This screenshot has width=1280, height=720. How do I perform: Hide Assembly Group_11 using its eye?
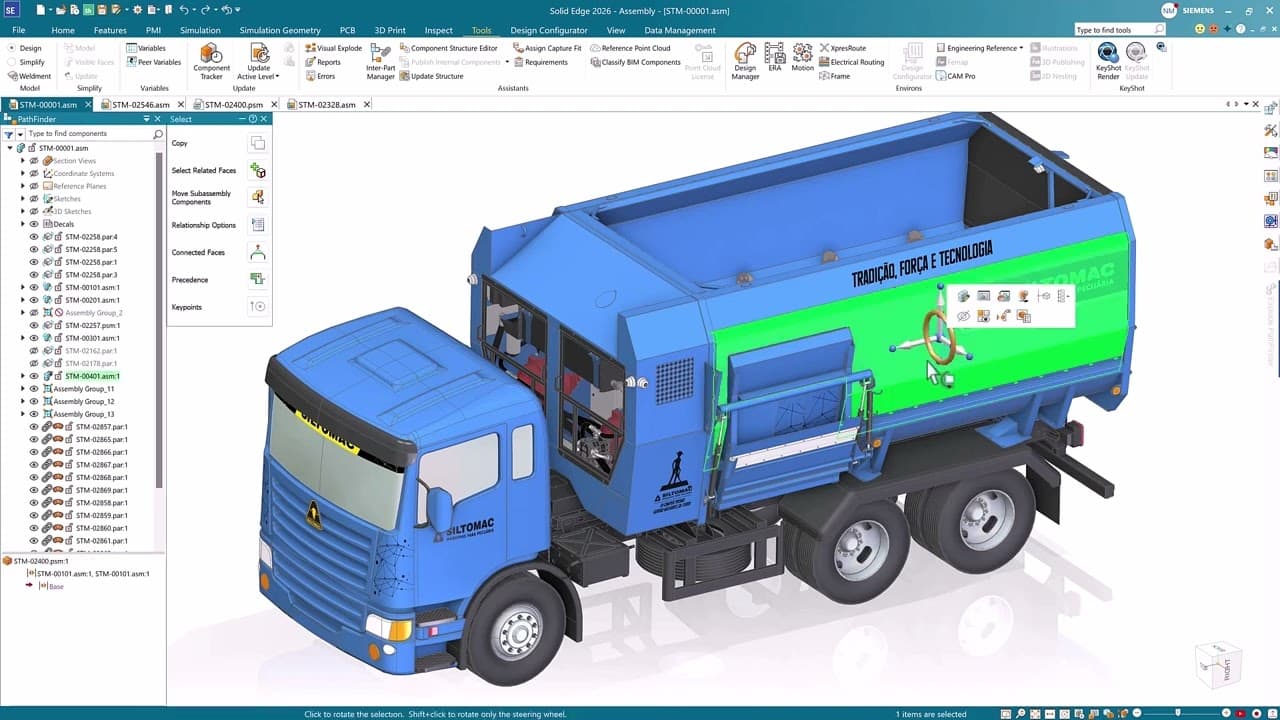click(x=34, y=389)
